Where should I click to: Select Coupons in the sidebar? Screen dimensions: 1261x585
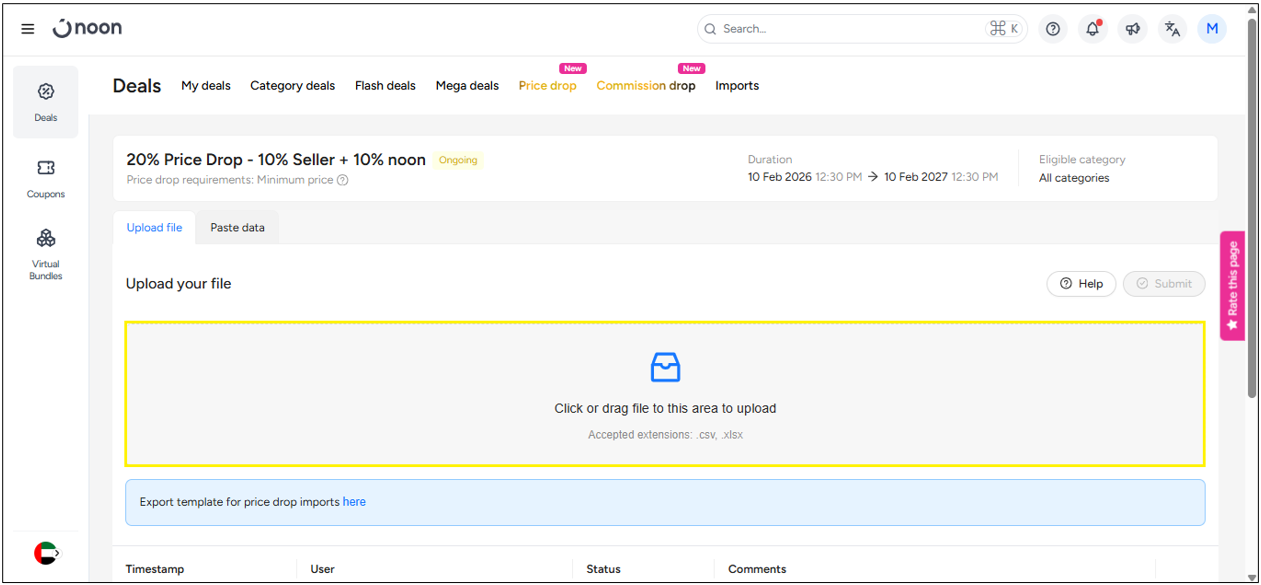coord(46,178)
